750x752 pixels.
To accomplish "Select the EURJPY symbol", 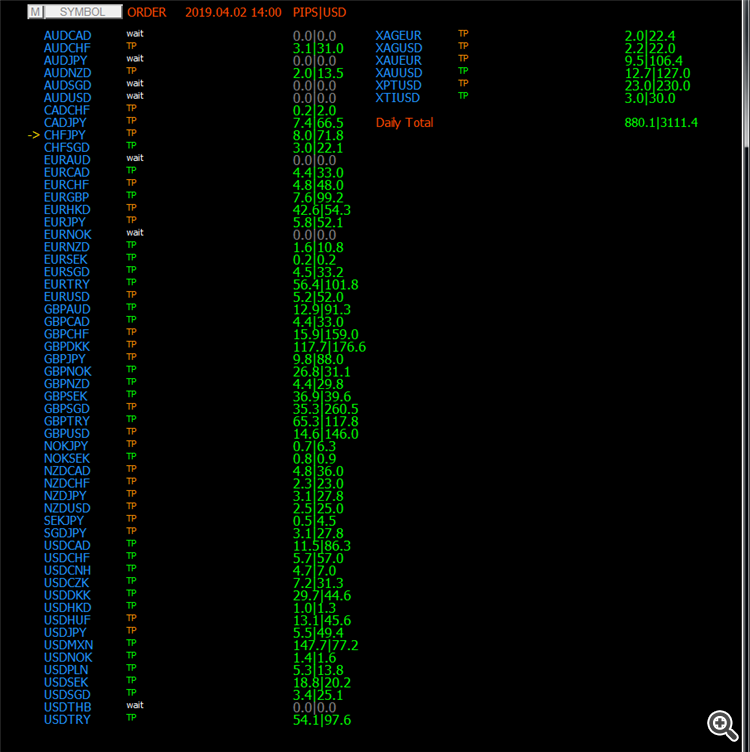I will coord(65,223).
